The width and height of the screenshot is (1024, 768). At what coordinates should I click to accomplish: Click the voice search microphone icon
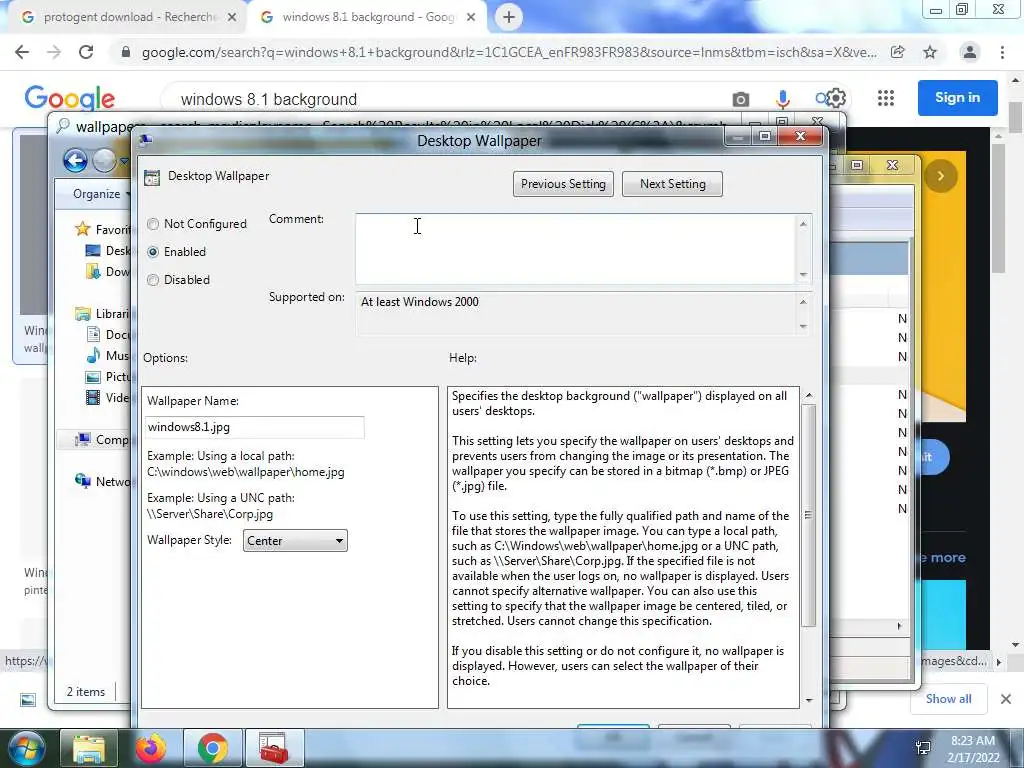tap(782, 99)
